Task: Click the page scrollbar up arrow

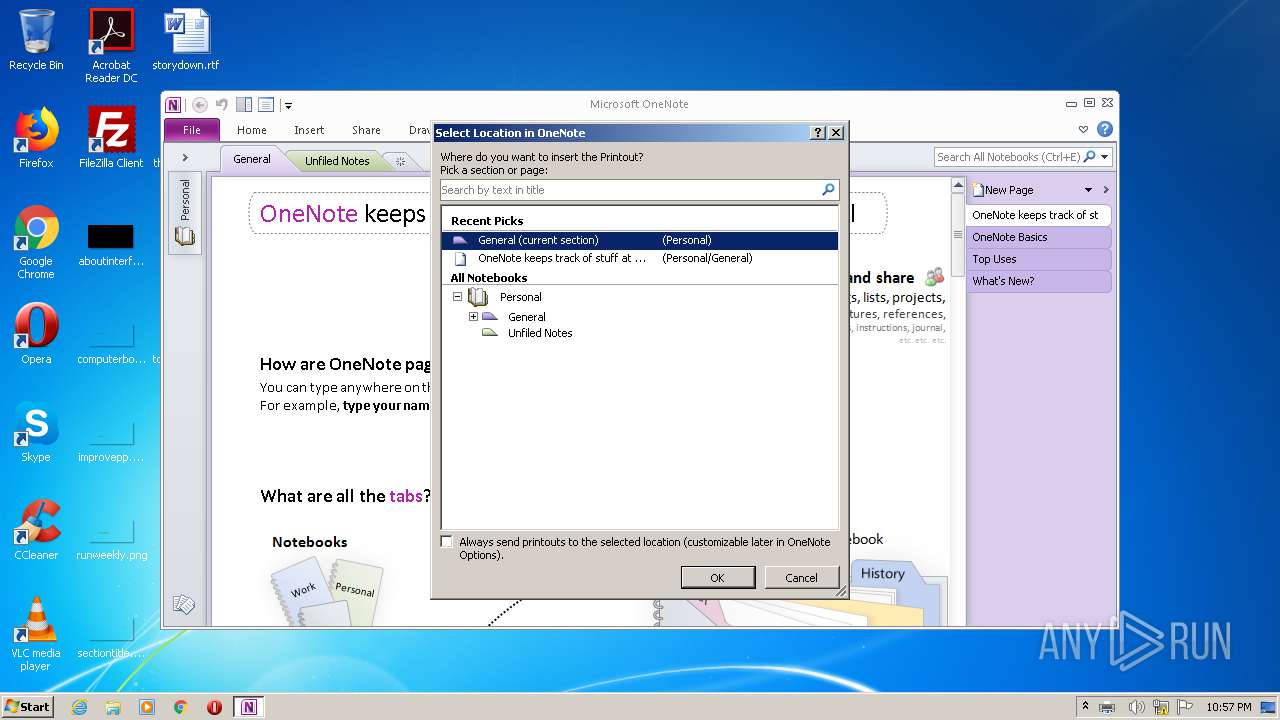Action: tap(957, 187)
